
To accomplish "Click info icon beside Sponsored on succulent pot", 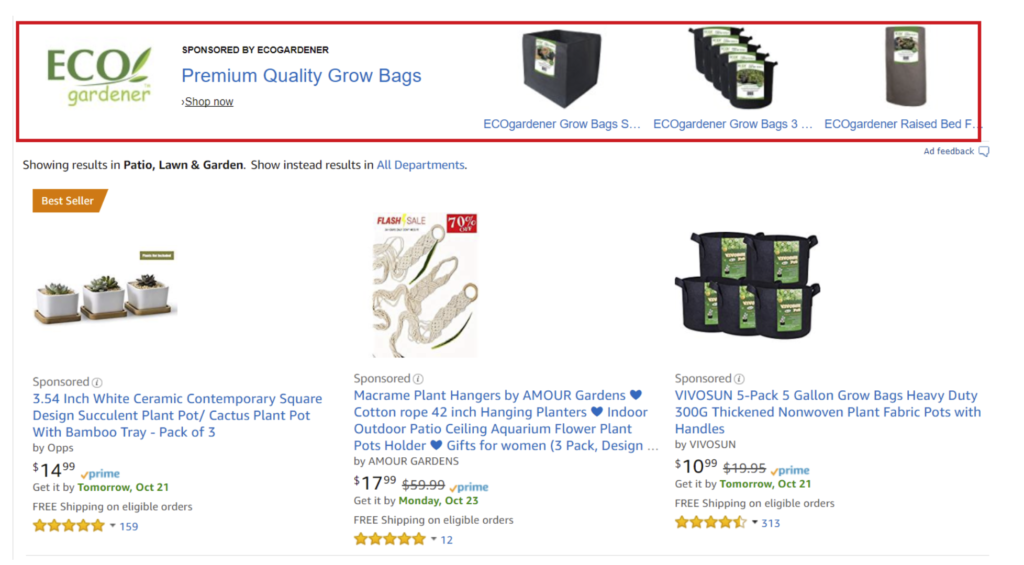I will click(x=97, y=382).
